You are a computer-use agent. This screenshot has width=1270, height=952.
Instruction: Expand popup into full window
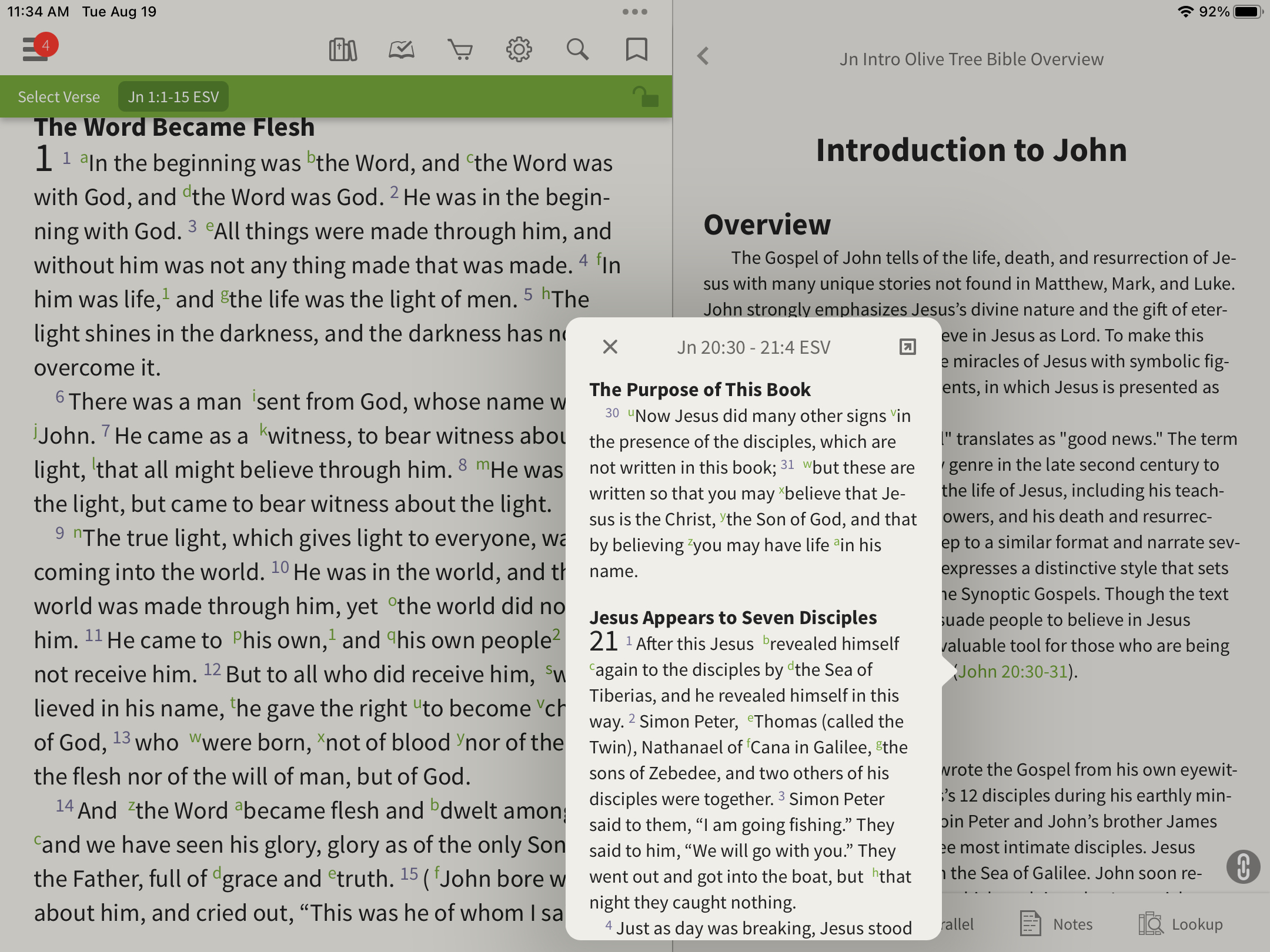[907, 347]
